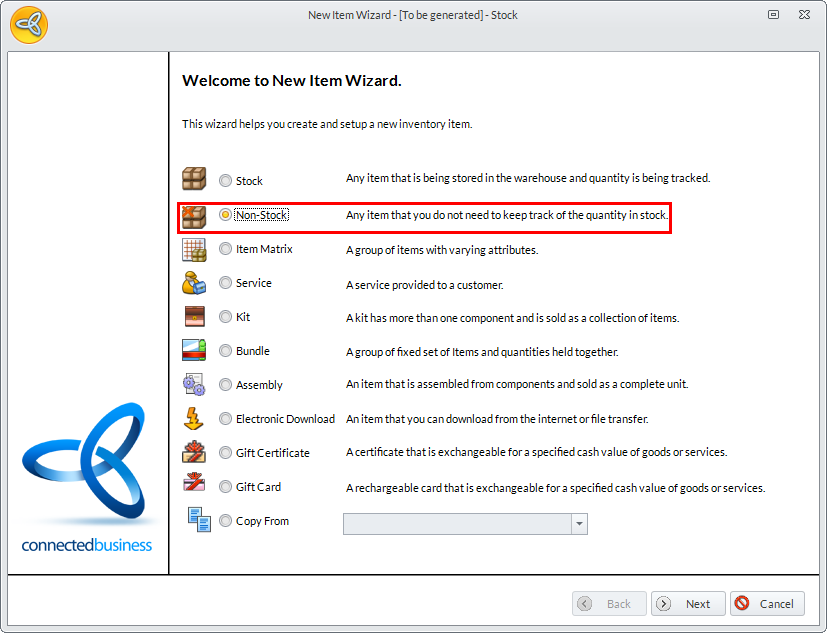
Task: Click the Gift Certificate description text
Action: tap(536, 452)
